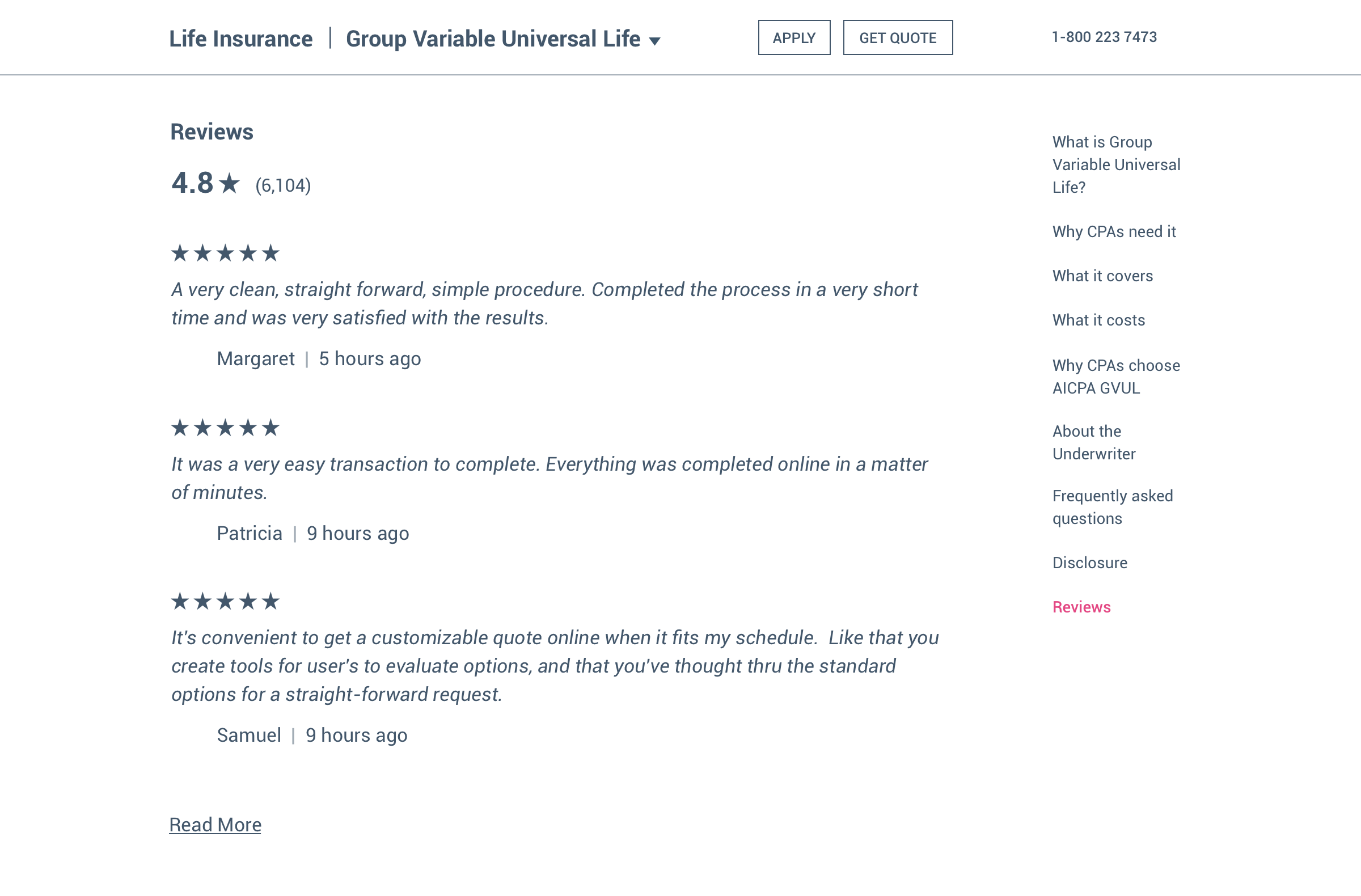Go to Why CPAs need it section
Screen dimensions: 1361x896
(1113, 231)
